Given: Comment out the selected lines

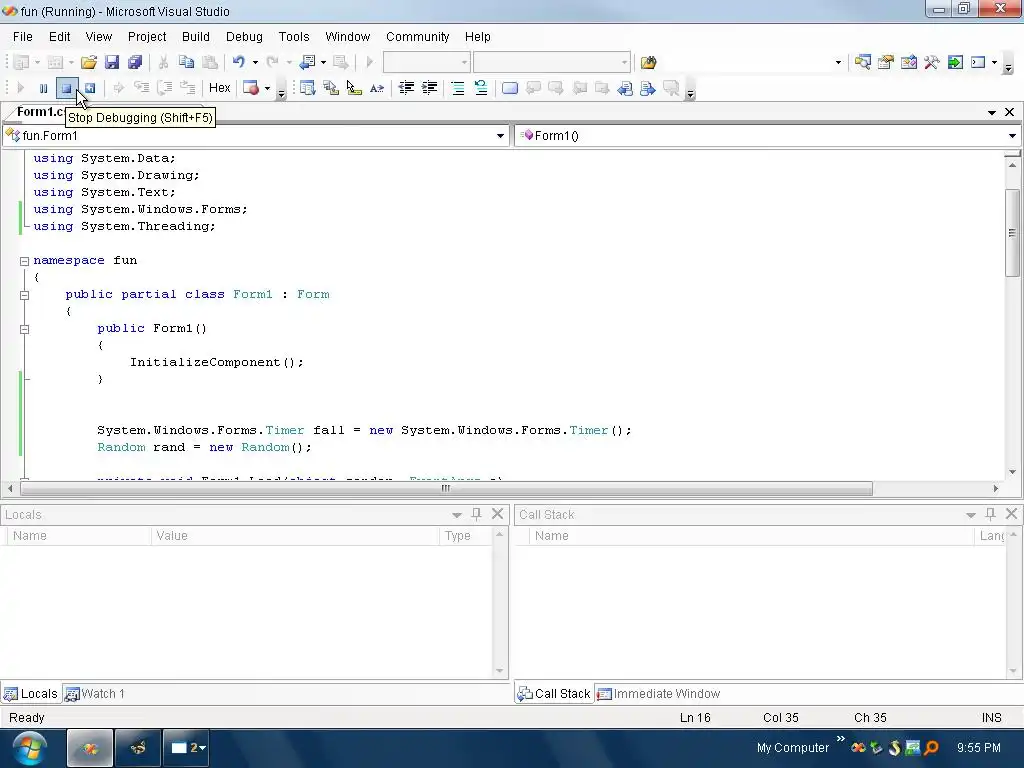Looking at the screenshot, I should (458, 88).
